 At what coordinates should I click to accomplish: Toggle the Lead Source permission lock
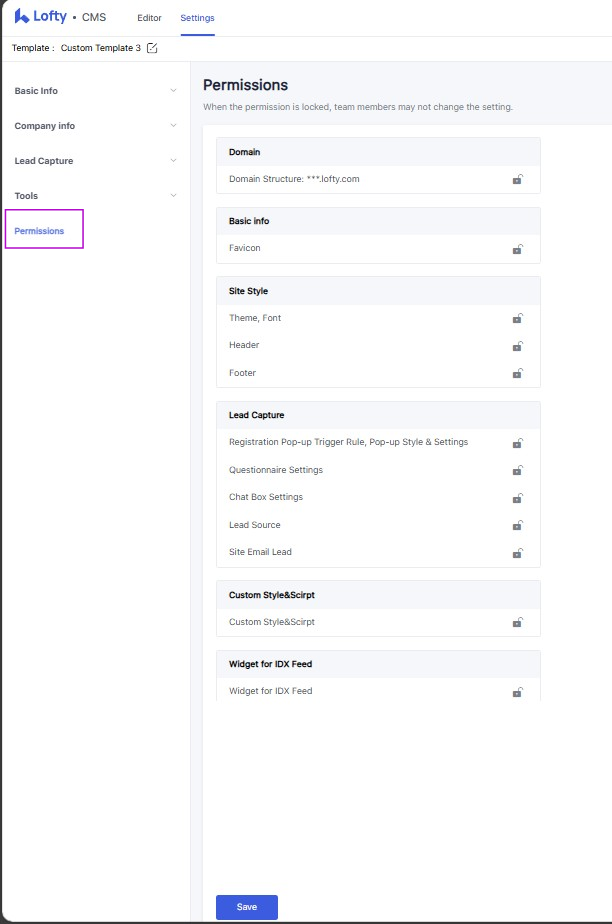pyautogui.click(x=518, y=525)
